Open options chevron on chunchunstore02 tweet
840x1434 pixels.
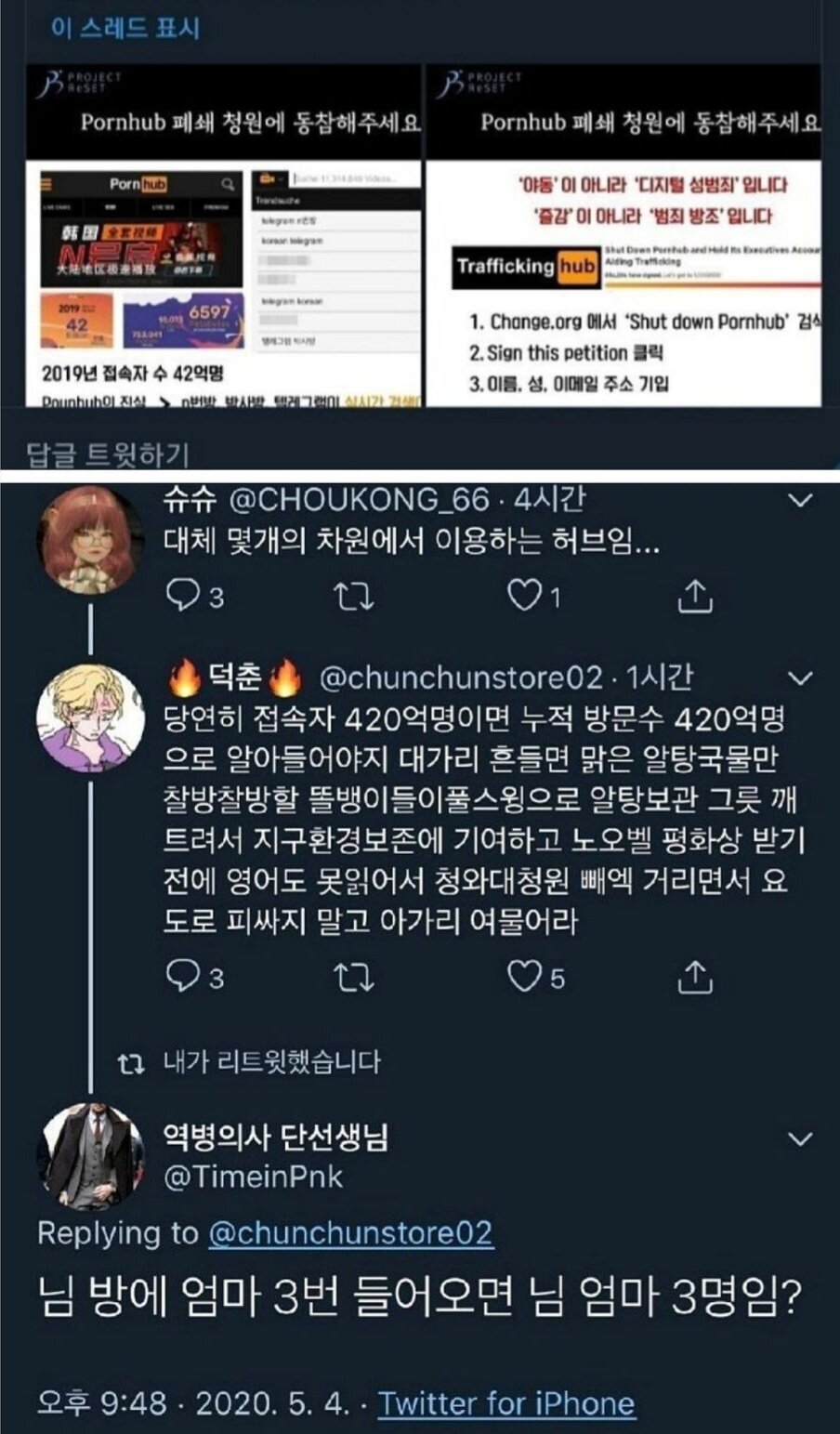[799, 678]
